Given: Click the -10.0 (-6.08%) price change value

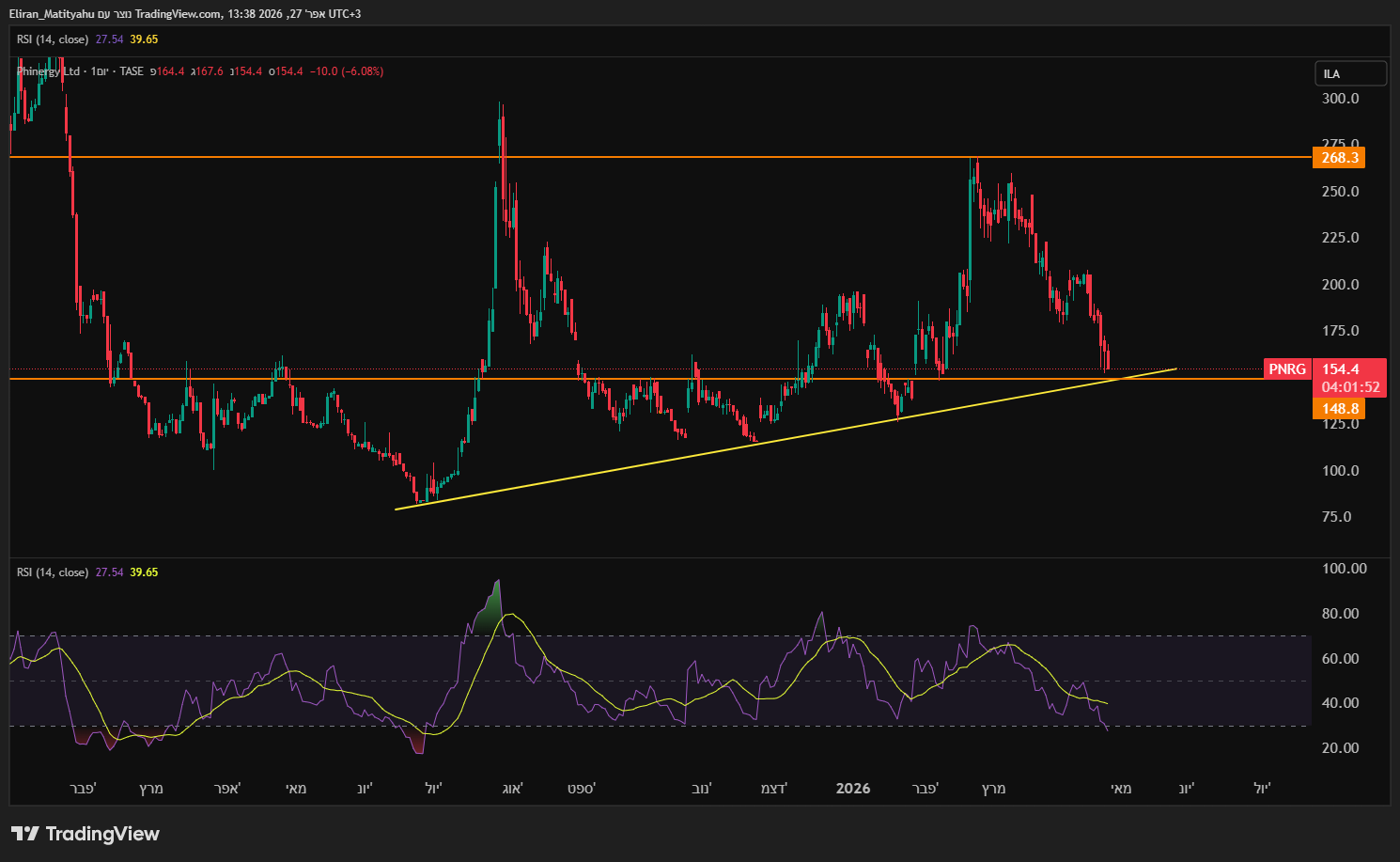Looking at the screenshot, I should pyautogui.click(x=347, y=71).
